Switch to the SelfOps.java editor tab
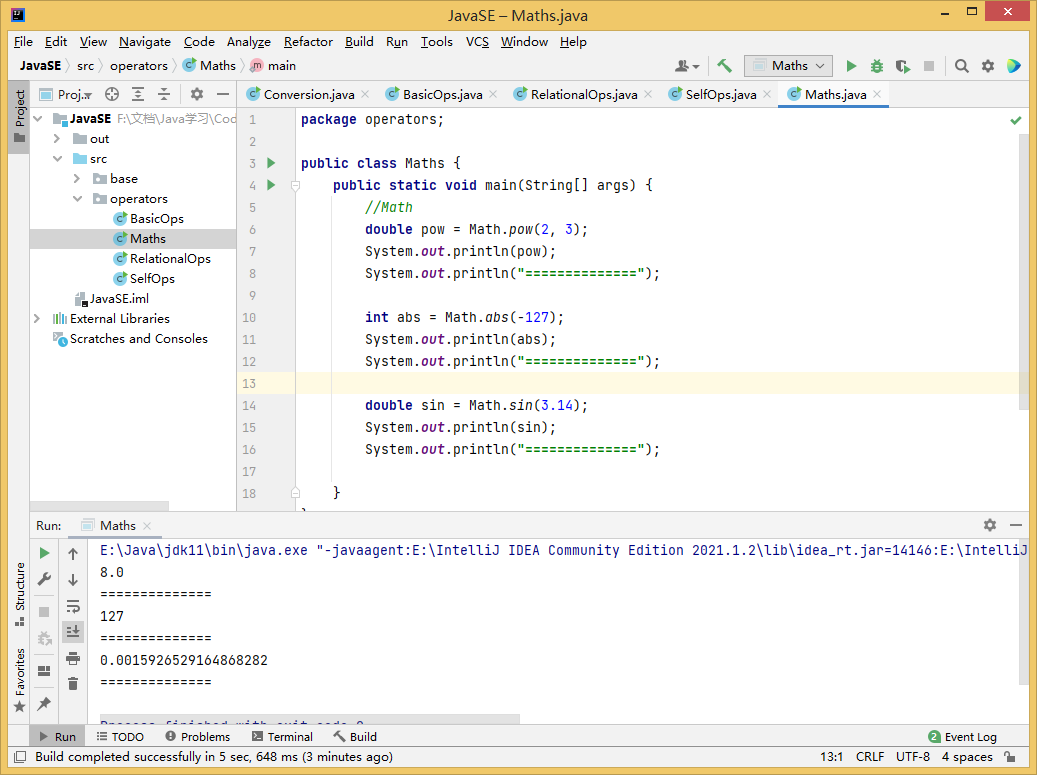Image resolution: width=1037 pixels, height=775 pixels. point(720,95)
